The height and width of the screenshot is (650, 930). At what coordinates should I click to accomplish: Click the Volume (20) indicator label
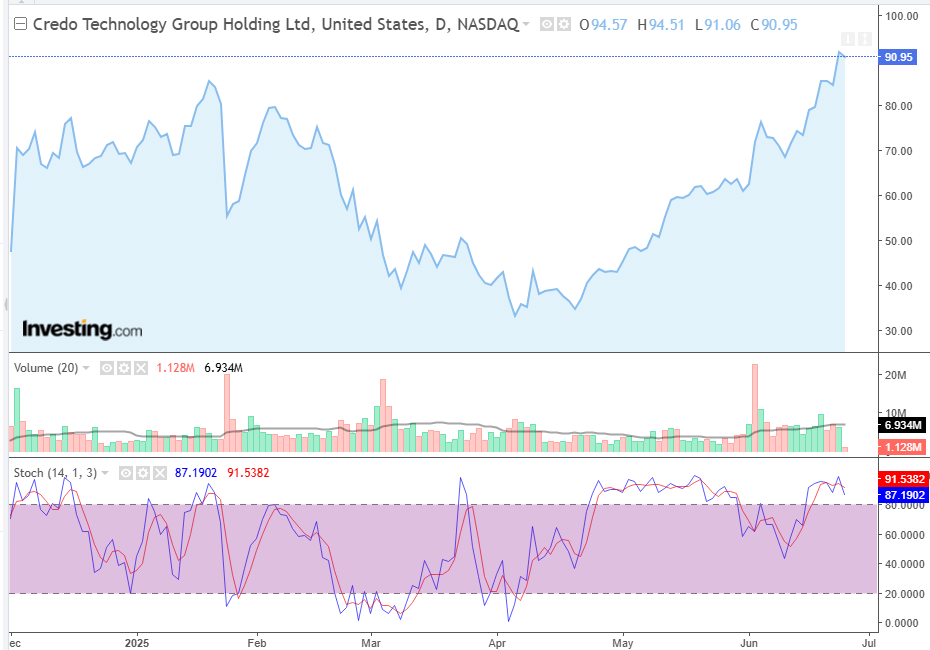pyautogui.click(x=46, y=368)
